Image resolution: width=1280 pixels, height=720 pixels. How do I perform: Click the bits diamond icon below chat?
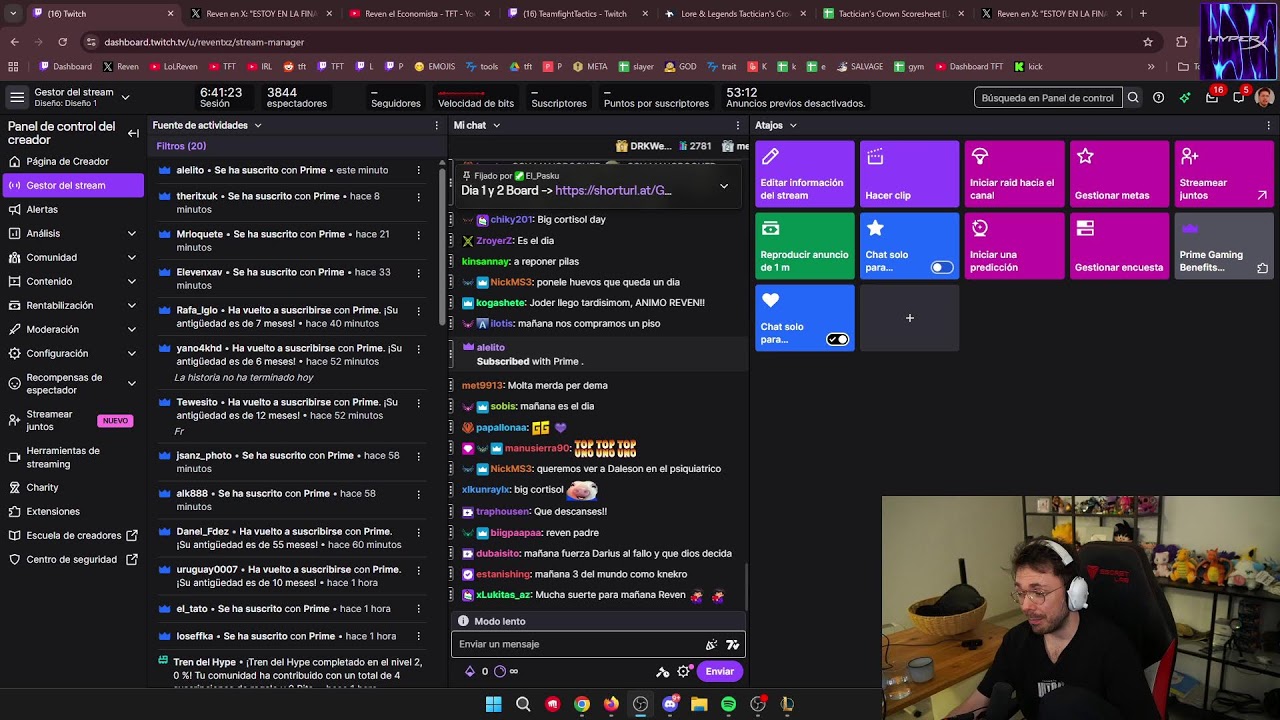(x=470, y=672)
